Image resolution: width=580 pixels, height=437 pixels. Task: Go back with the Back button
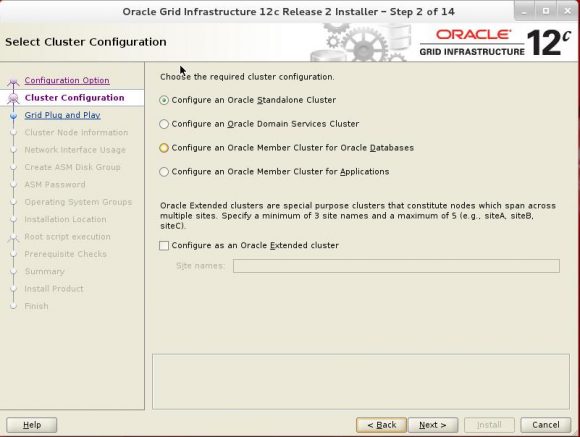pyautogui.click(x=381, y=425)
